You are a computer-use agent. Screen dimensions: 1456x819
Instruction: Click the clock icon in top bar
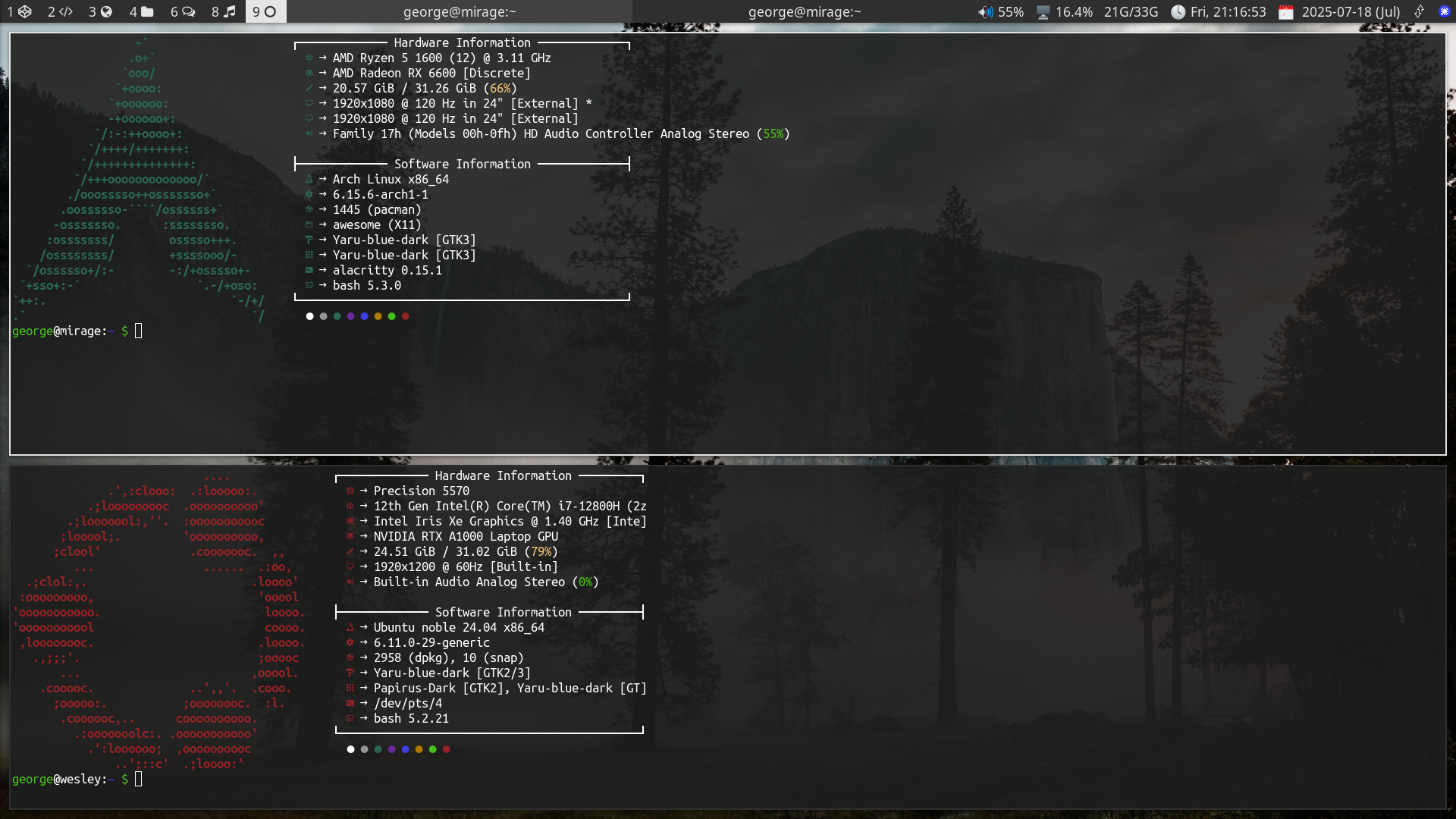click(1178, 12)
